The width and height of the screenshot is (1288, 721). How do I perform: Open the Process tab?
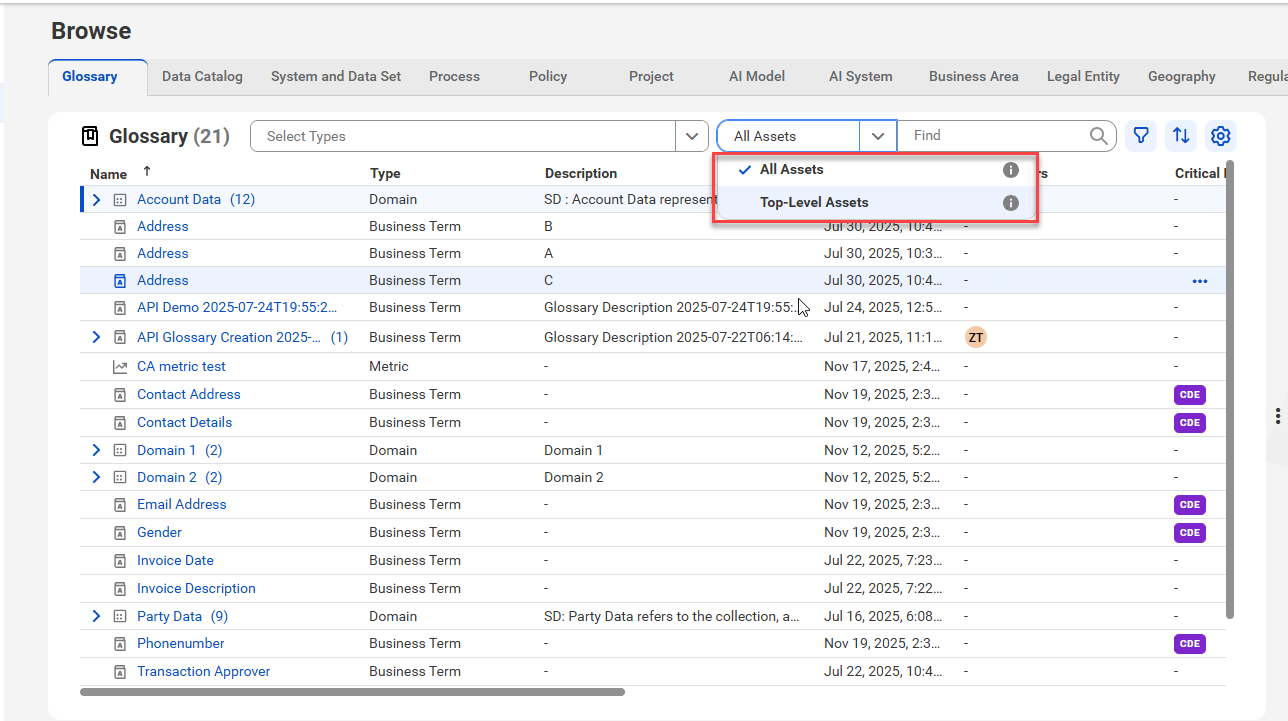click(x=454, y=76)
